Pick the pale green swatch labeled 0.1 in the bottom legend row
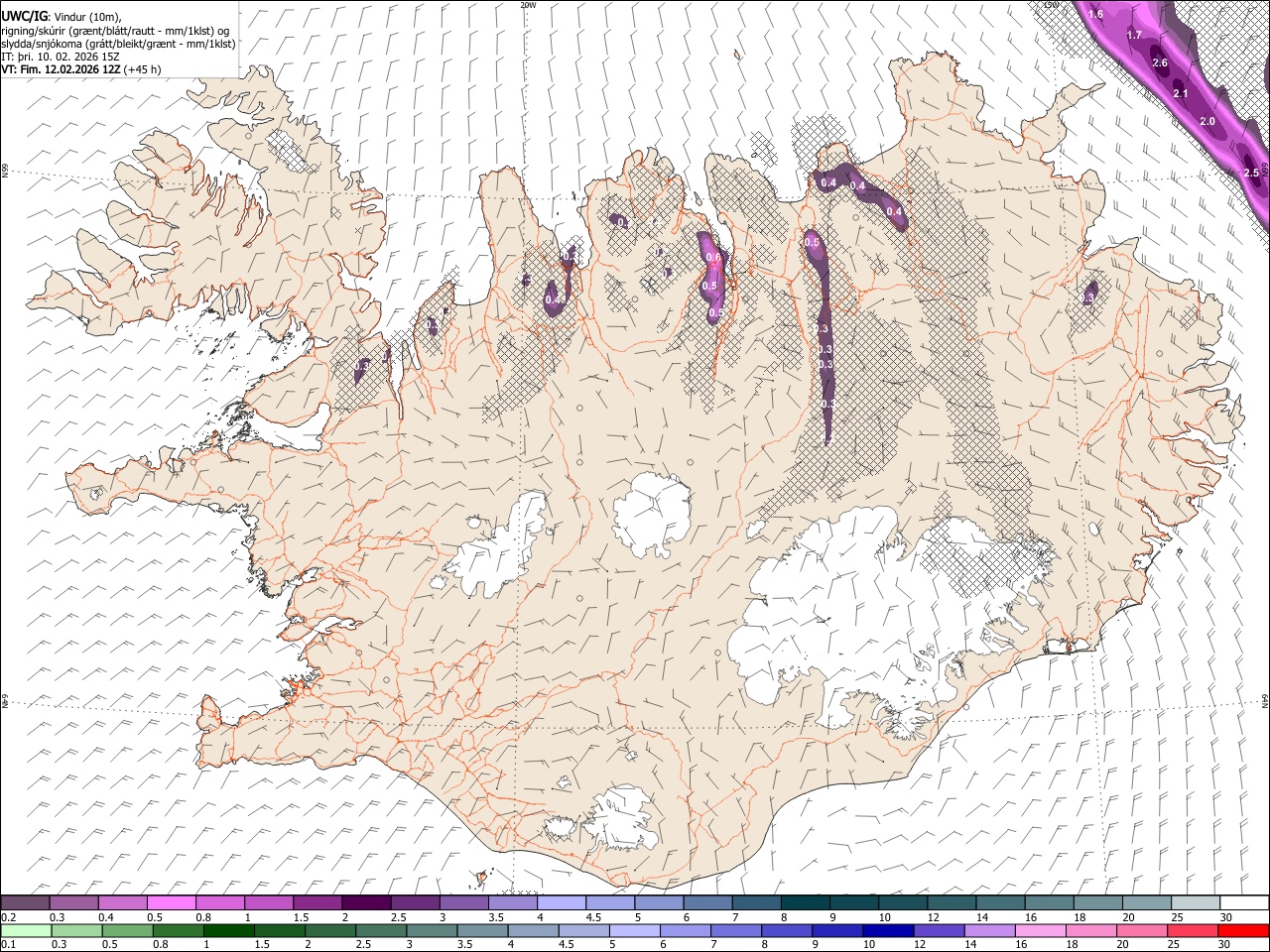 (27, 930)
